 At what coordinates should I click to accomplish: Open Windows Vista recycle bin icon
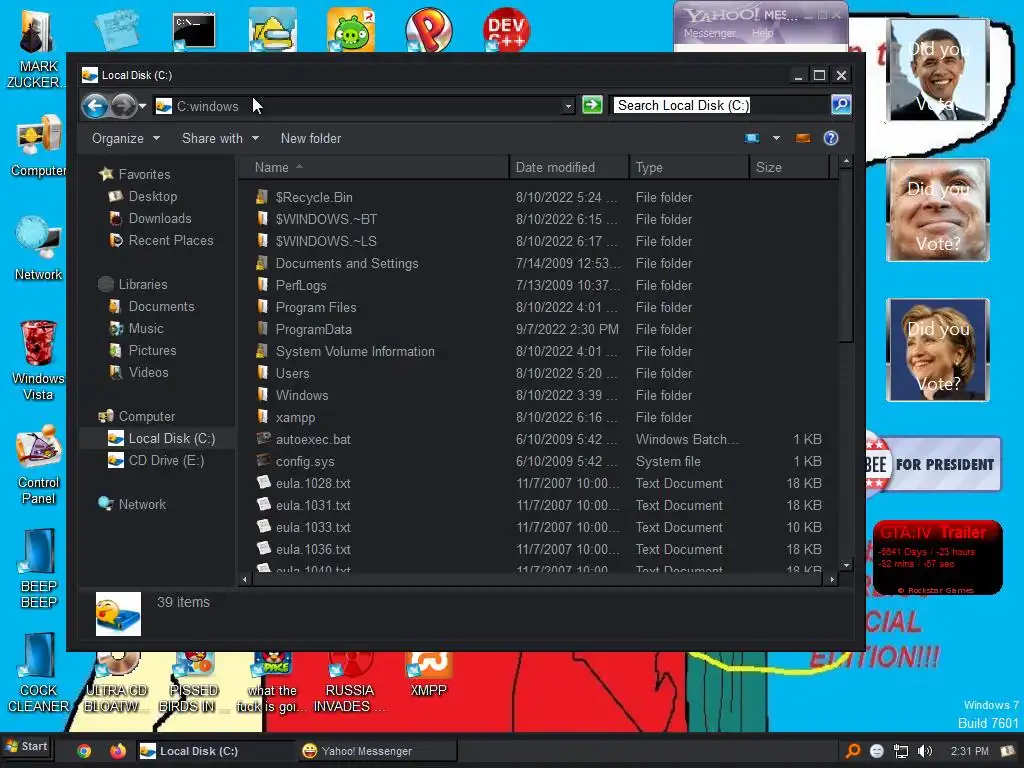click(38, 360)
